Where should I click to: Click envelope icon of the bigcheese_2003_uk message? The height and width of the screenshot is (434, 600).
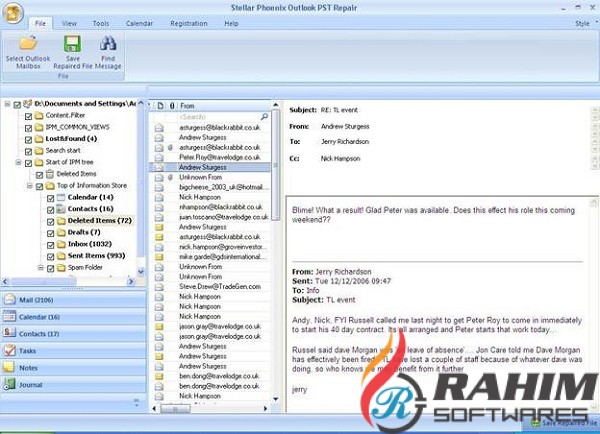(x=159, y=187)
